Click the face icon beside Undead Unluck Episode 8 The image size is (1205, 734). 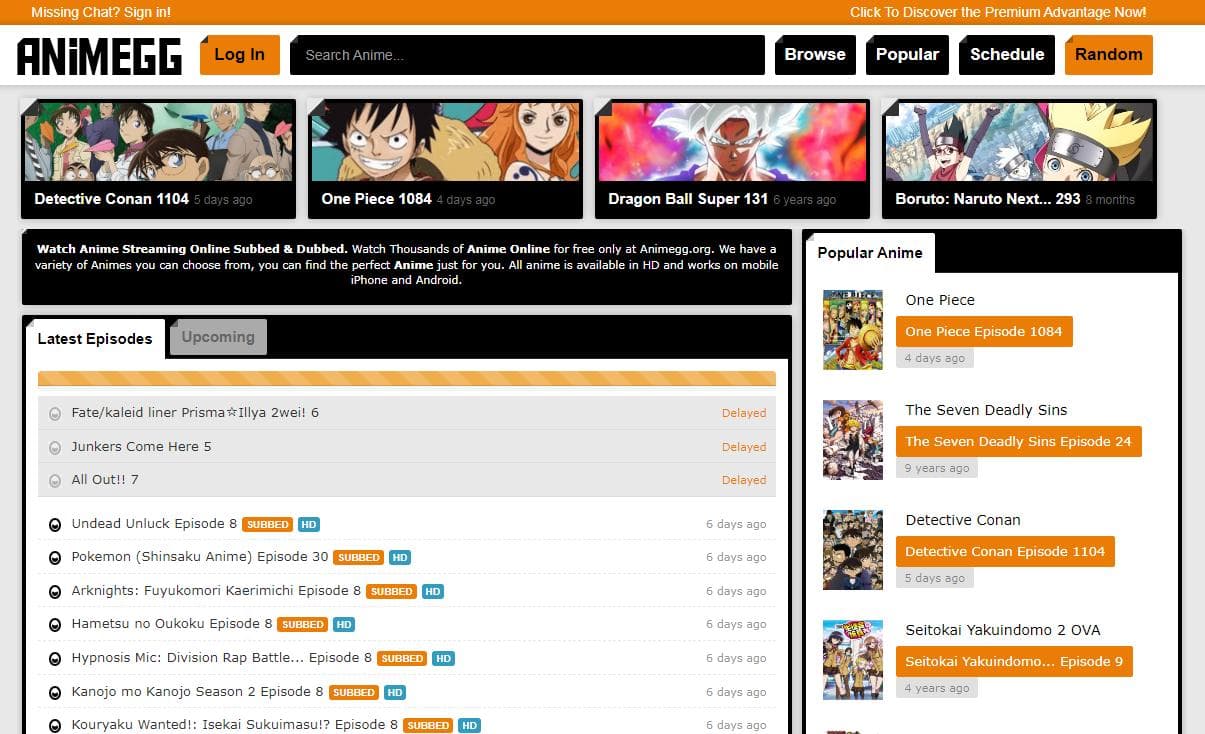[55, 524]
